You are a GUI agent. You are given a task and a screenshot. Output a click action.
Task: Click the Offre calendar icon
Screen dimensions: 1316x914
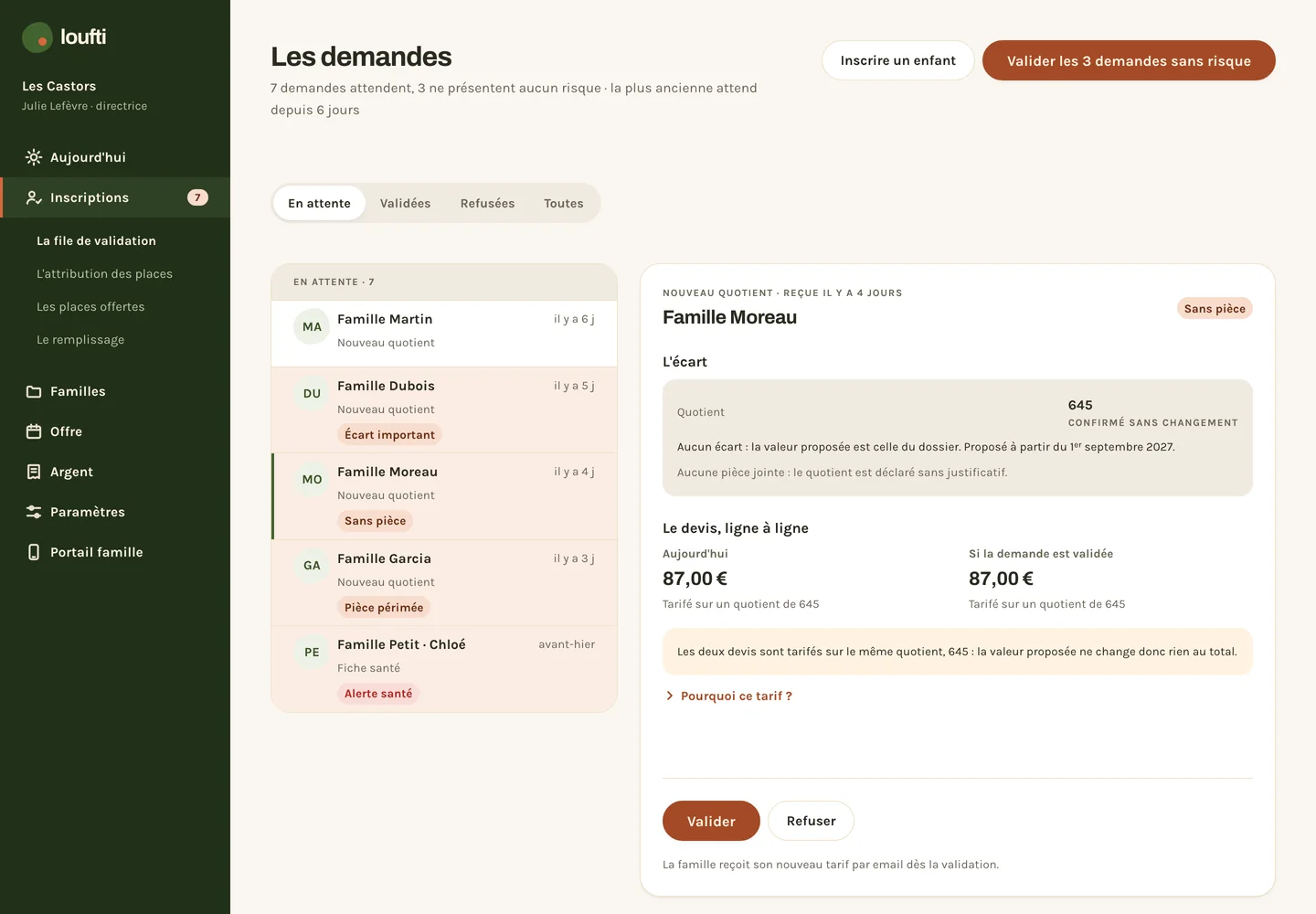(x=34, y=431)
